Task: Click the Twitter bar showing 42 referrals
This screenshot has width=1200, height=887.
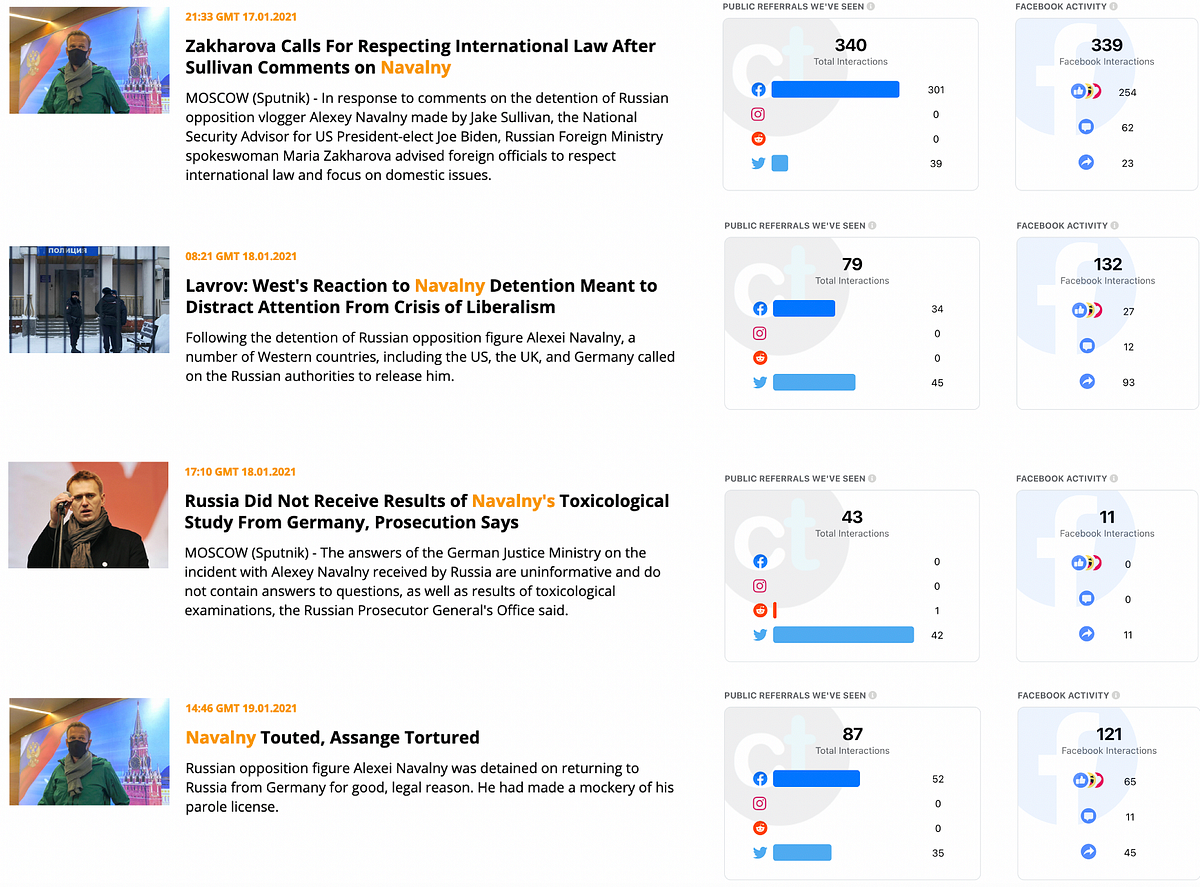Action: tap(843, 635)
